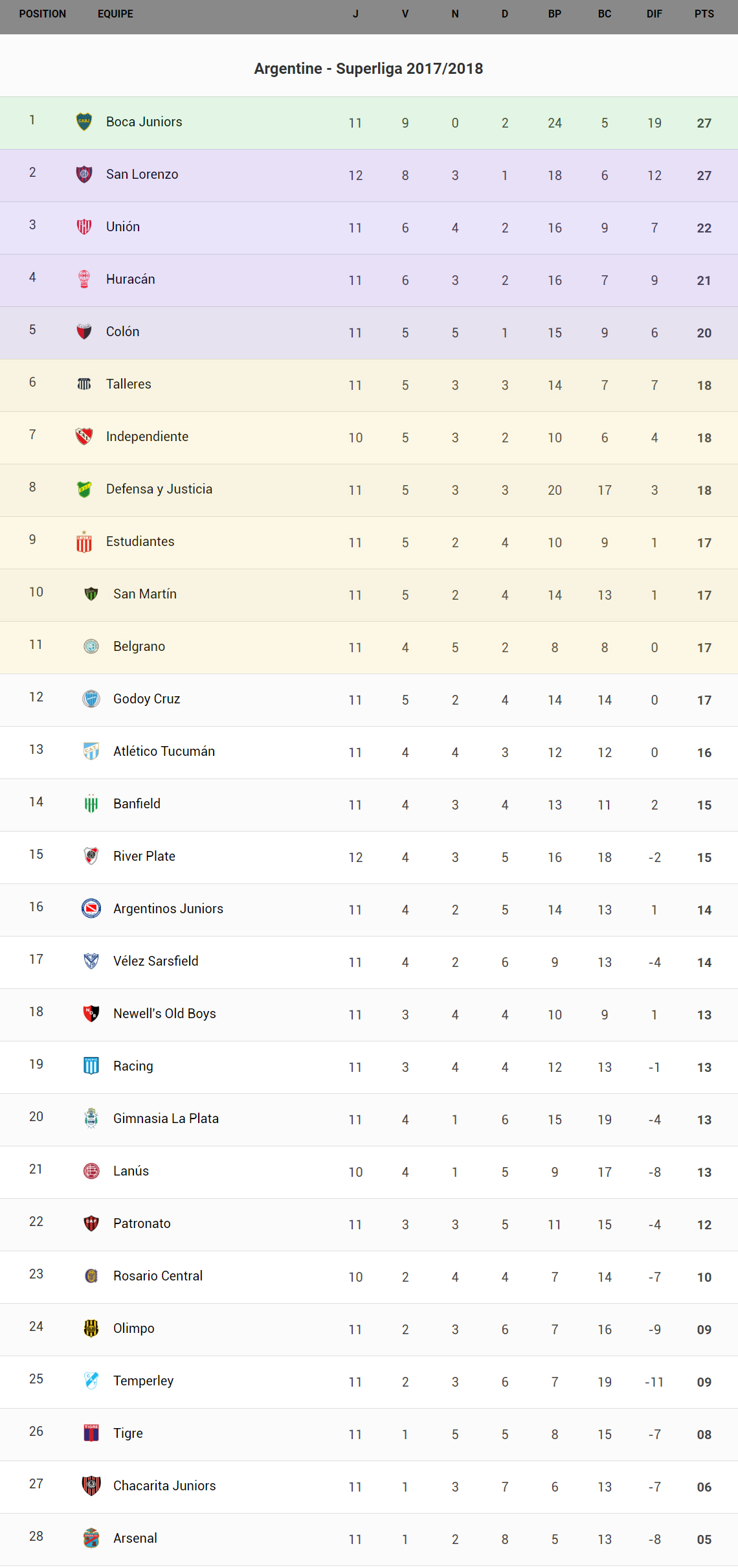Open the Gimnasia La Plata team link

[x=166, y=1119]
